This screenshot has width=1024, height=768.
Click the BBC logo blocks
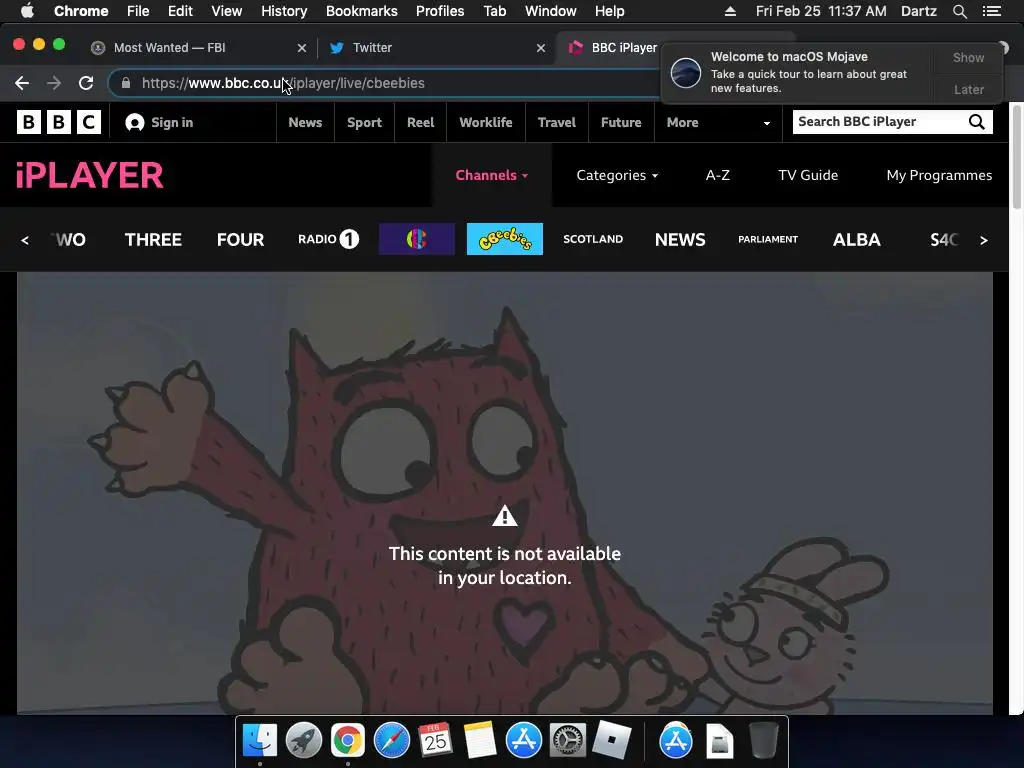[59, 122]
